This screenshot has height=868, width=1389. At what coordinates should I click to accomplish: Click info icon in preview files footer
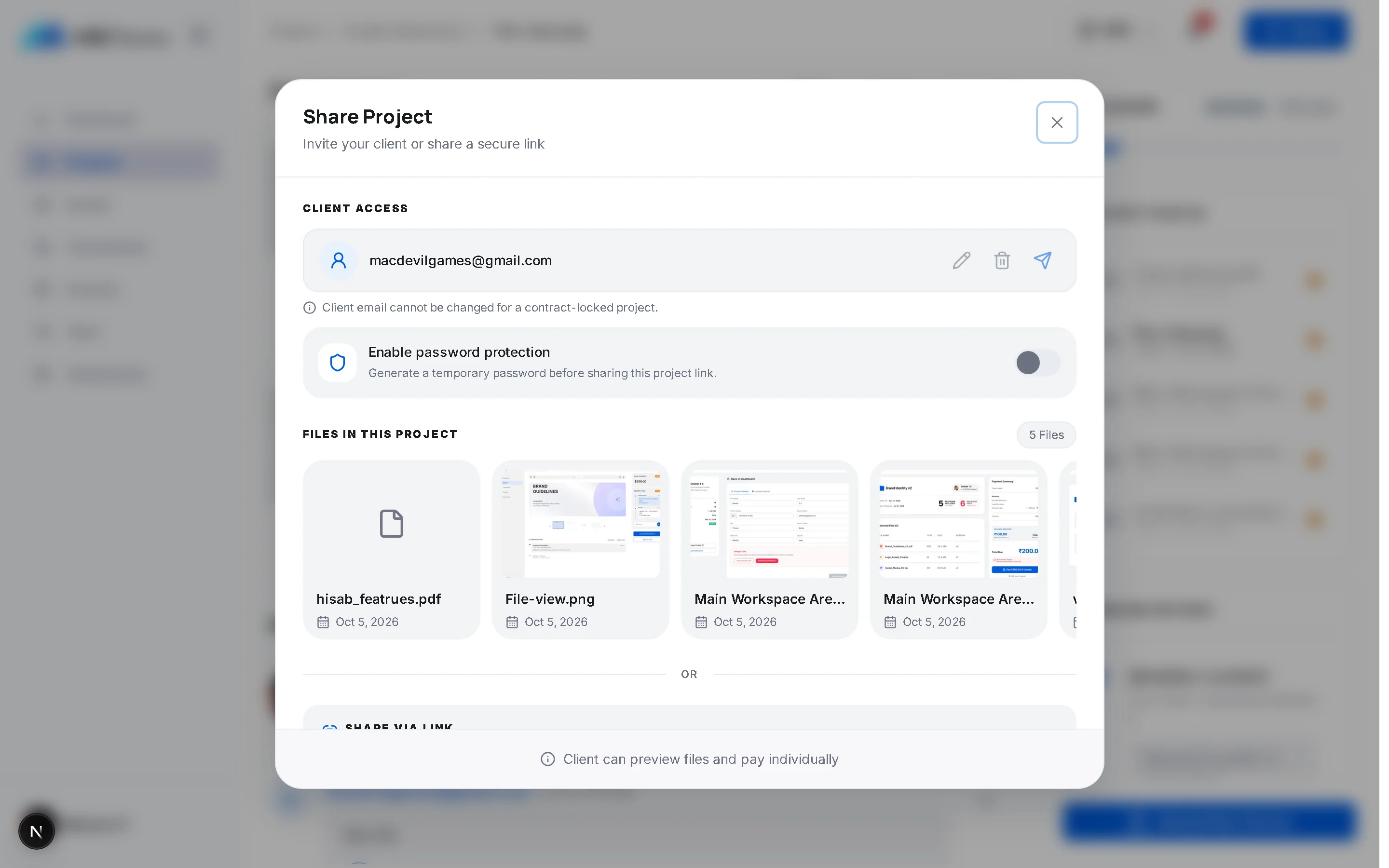[x=547, y=759]
